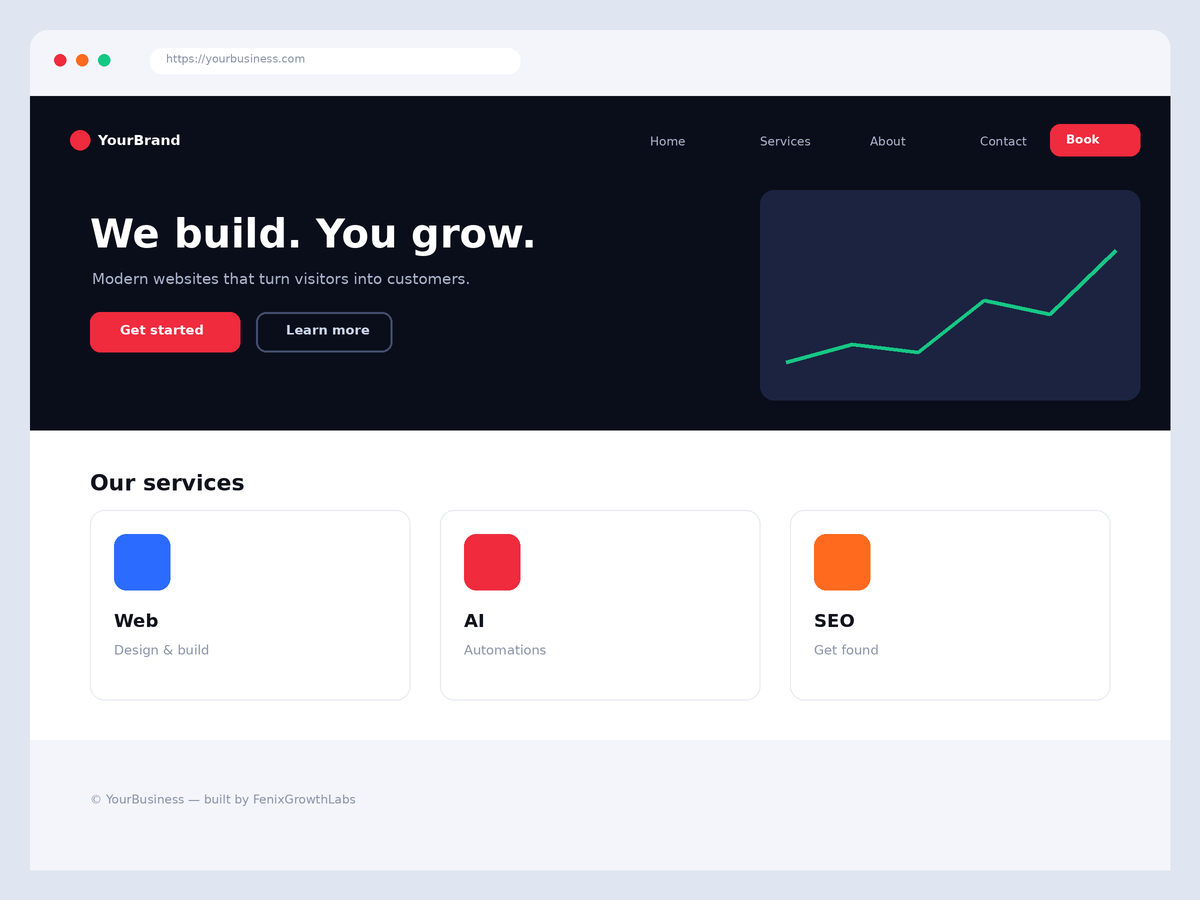This screenshot has width=1200, height=900.
Task: Click the 'Our services' heading
Action: tap(167, 483)
